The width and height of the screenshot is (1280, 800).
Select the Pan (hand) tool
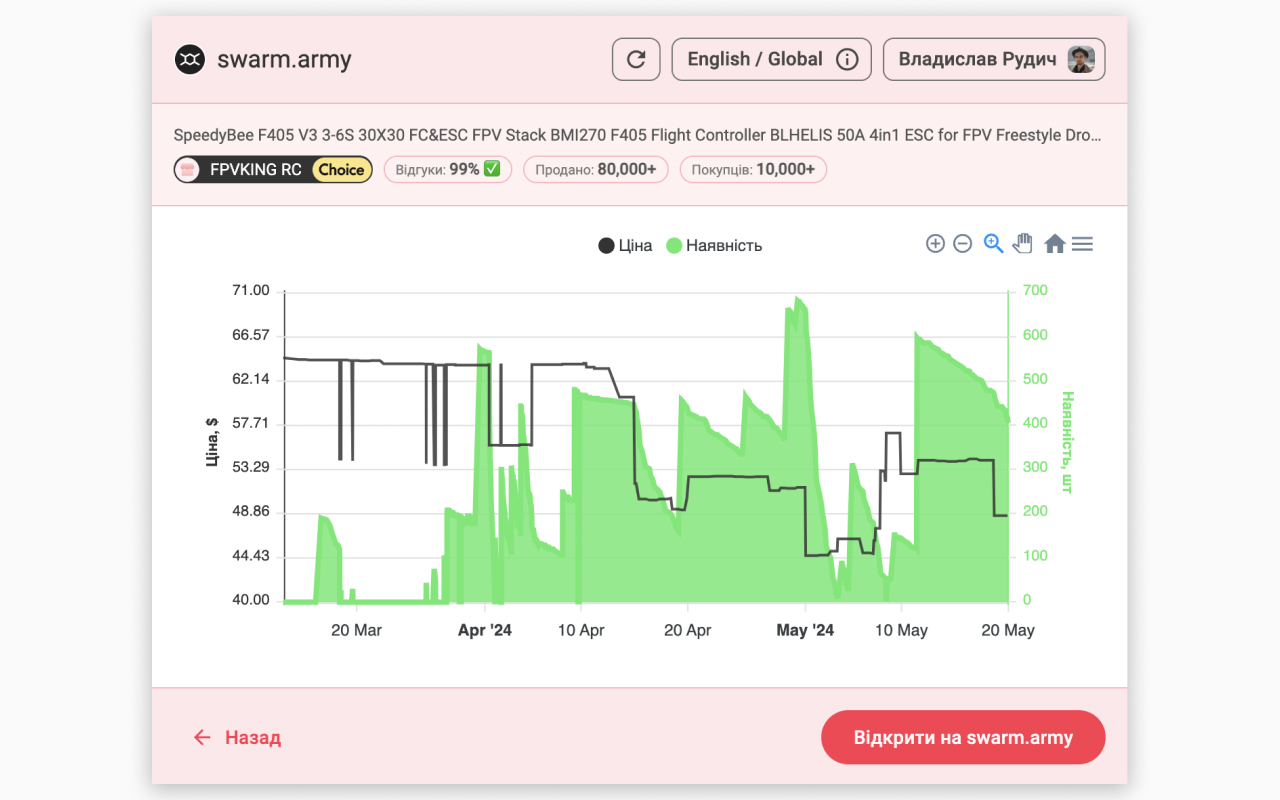tap(1022, 243)
